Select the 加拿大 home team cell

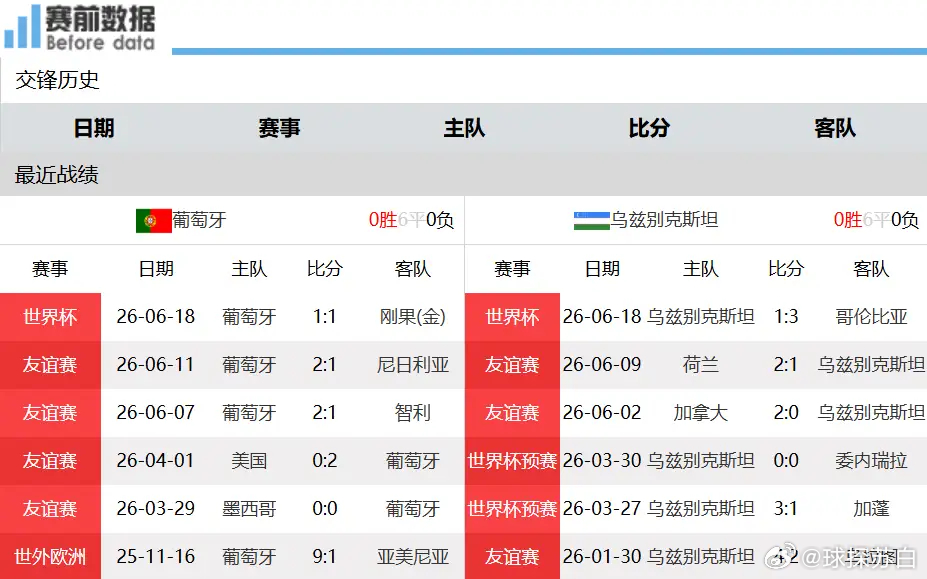click(x=701, y=413)
